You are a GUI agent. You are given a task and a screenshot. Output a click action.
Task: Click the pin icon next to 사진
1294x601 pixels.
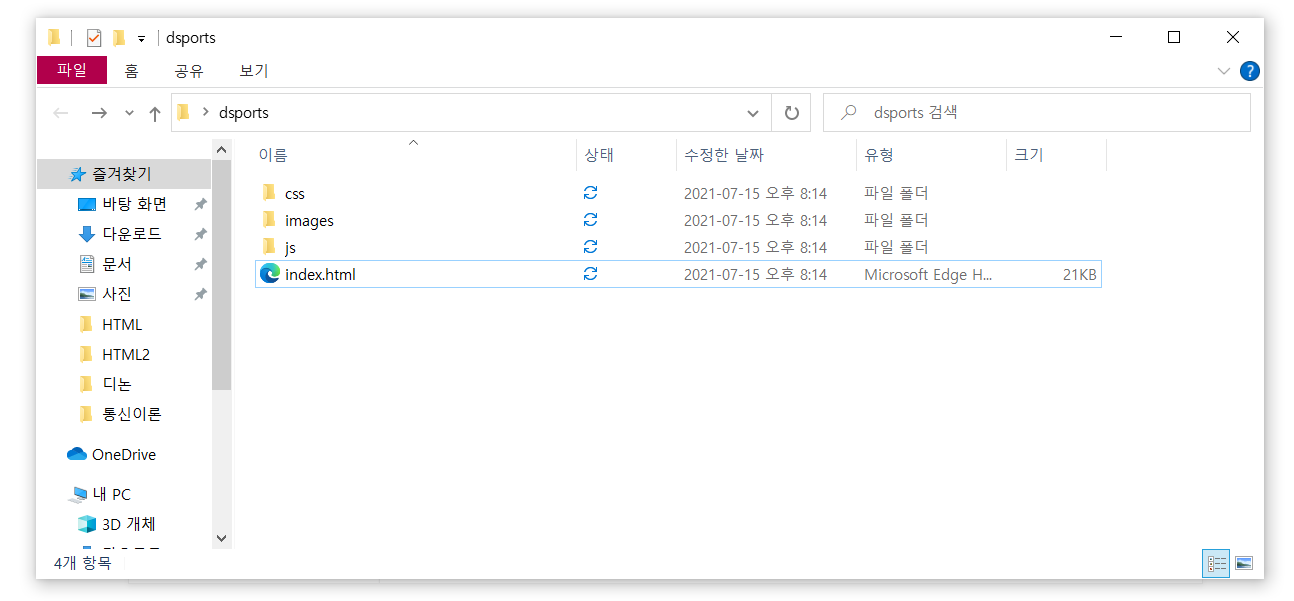[200, 294]
